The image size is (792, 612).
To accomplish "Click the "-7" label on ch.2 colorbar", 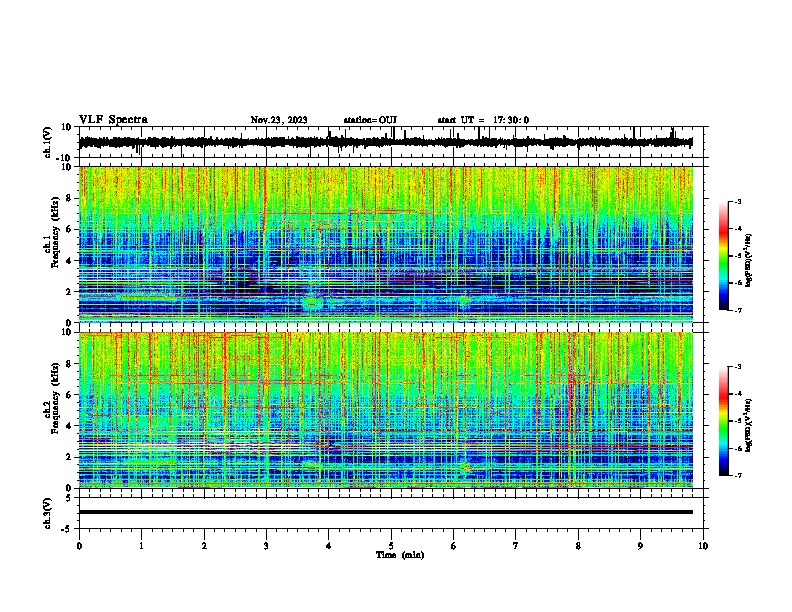I will (x=737, y=475).
